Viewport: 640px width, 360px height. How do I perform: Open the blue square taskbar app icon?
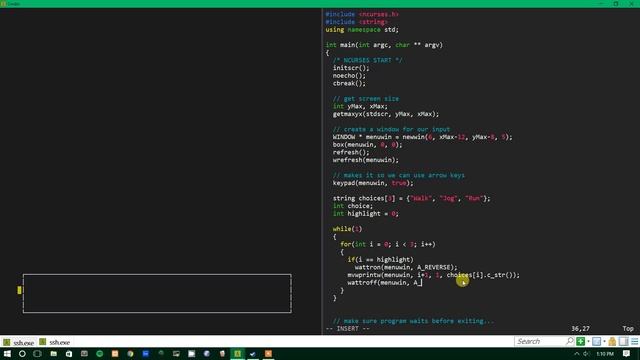[146, 353]
